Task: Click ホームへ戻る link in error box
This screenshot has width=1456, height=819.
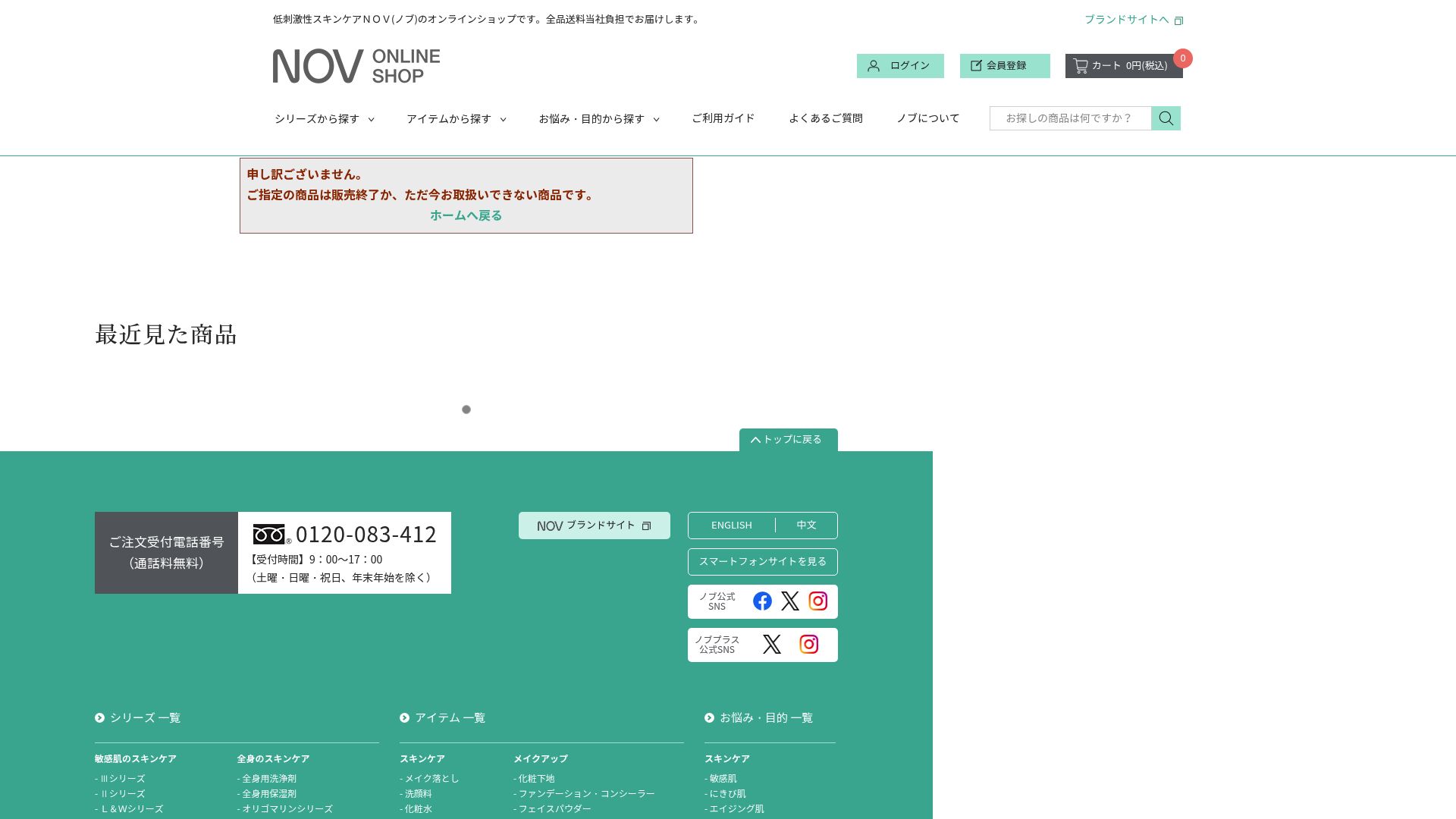Action: [x=466, y=215]
